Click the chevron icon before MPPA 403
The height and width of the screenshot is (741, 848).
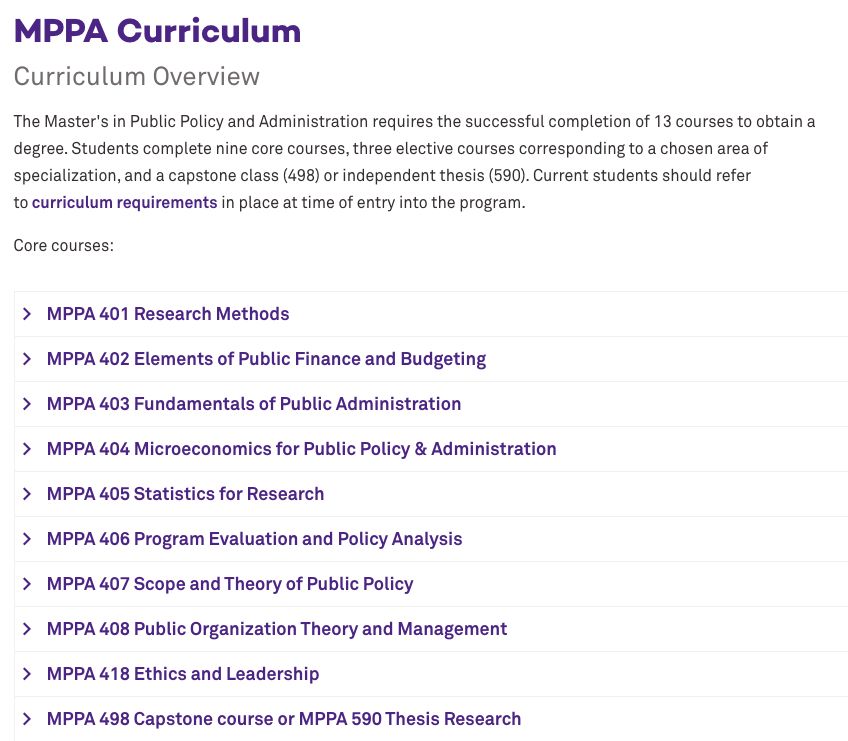[x=27, y=404]
